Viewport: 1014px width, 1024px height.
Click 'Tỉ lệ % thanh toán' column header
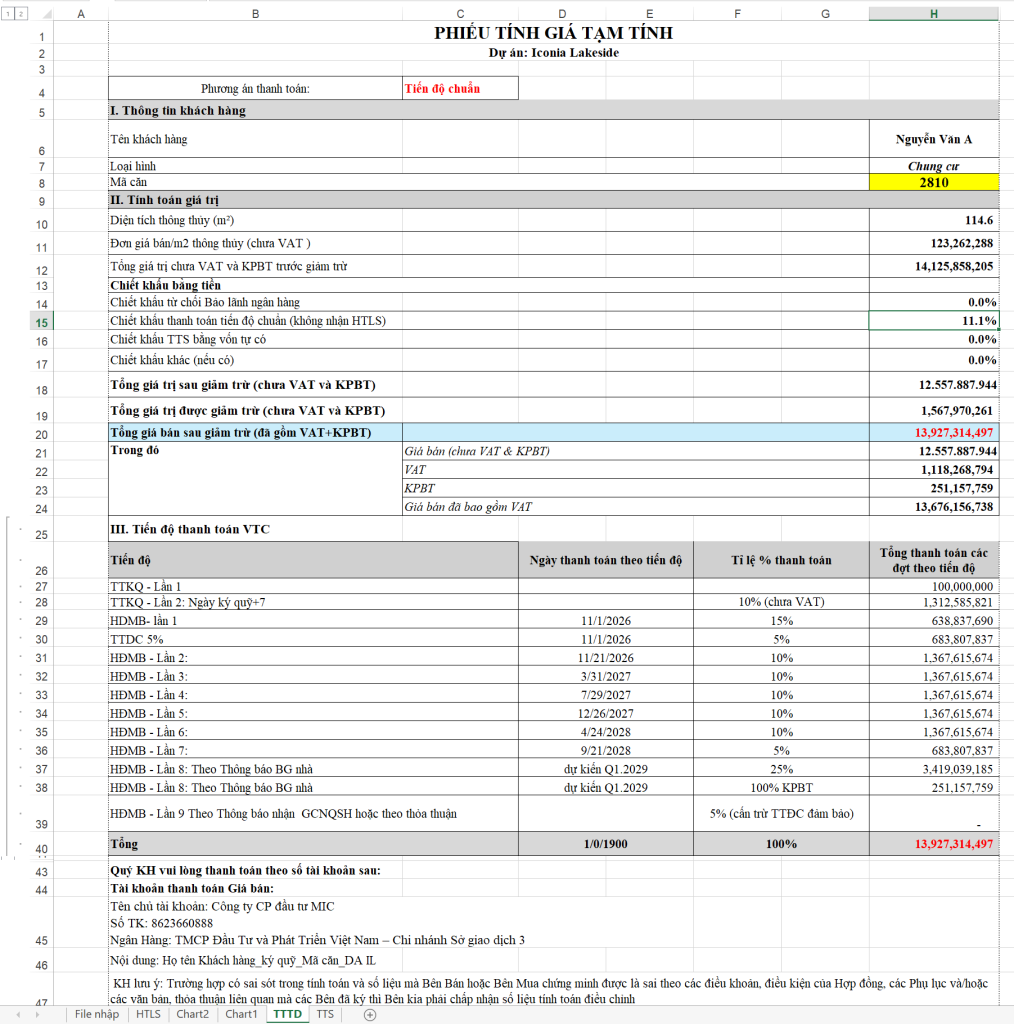coord(781,560)
